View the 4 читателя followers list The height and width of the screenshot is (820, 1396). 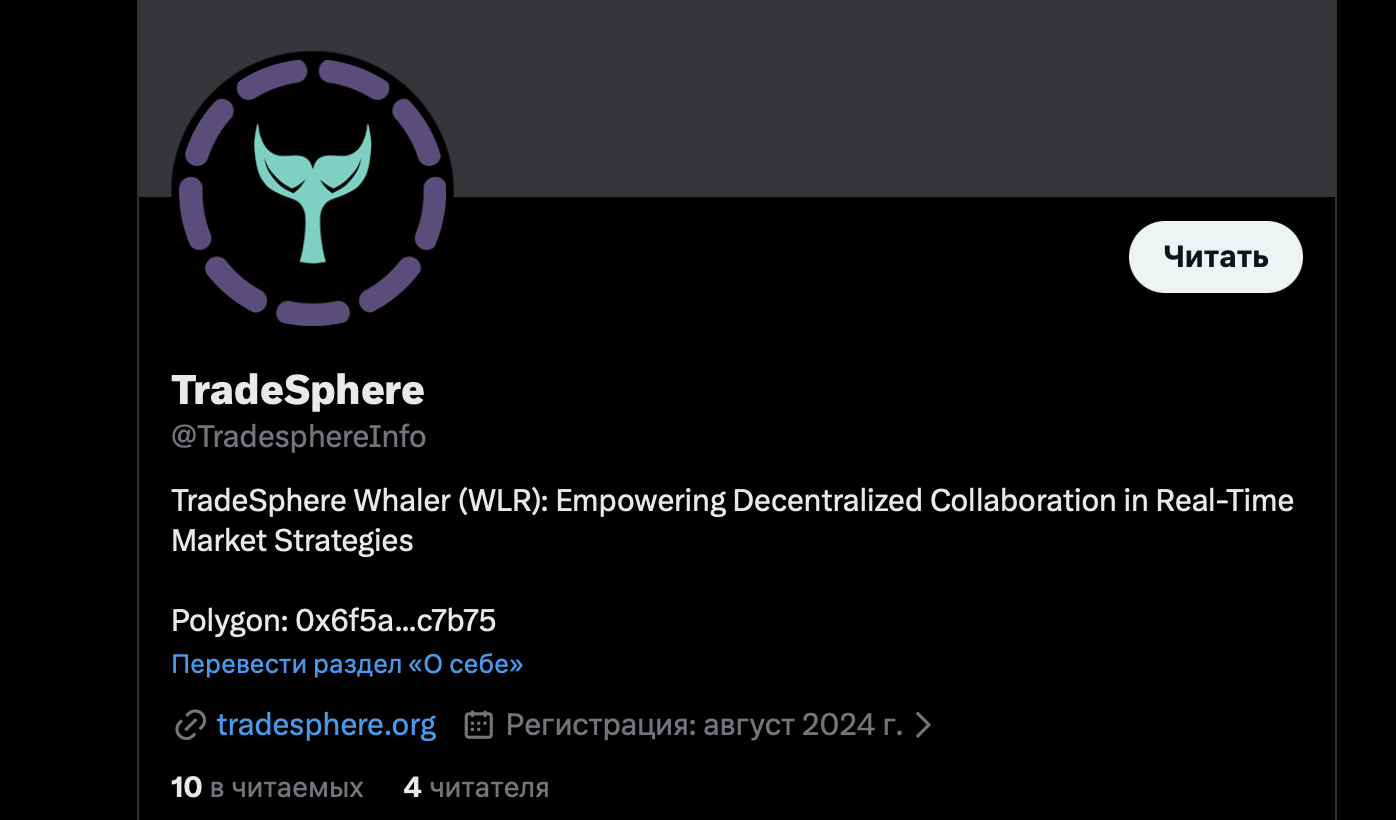[476, 787]
